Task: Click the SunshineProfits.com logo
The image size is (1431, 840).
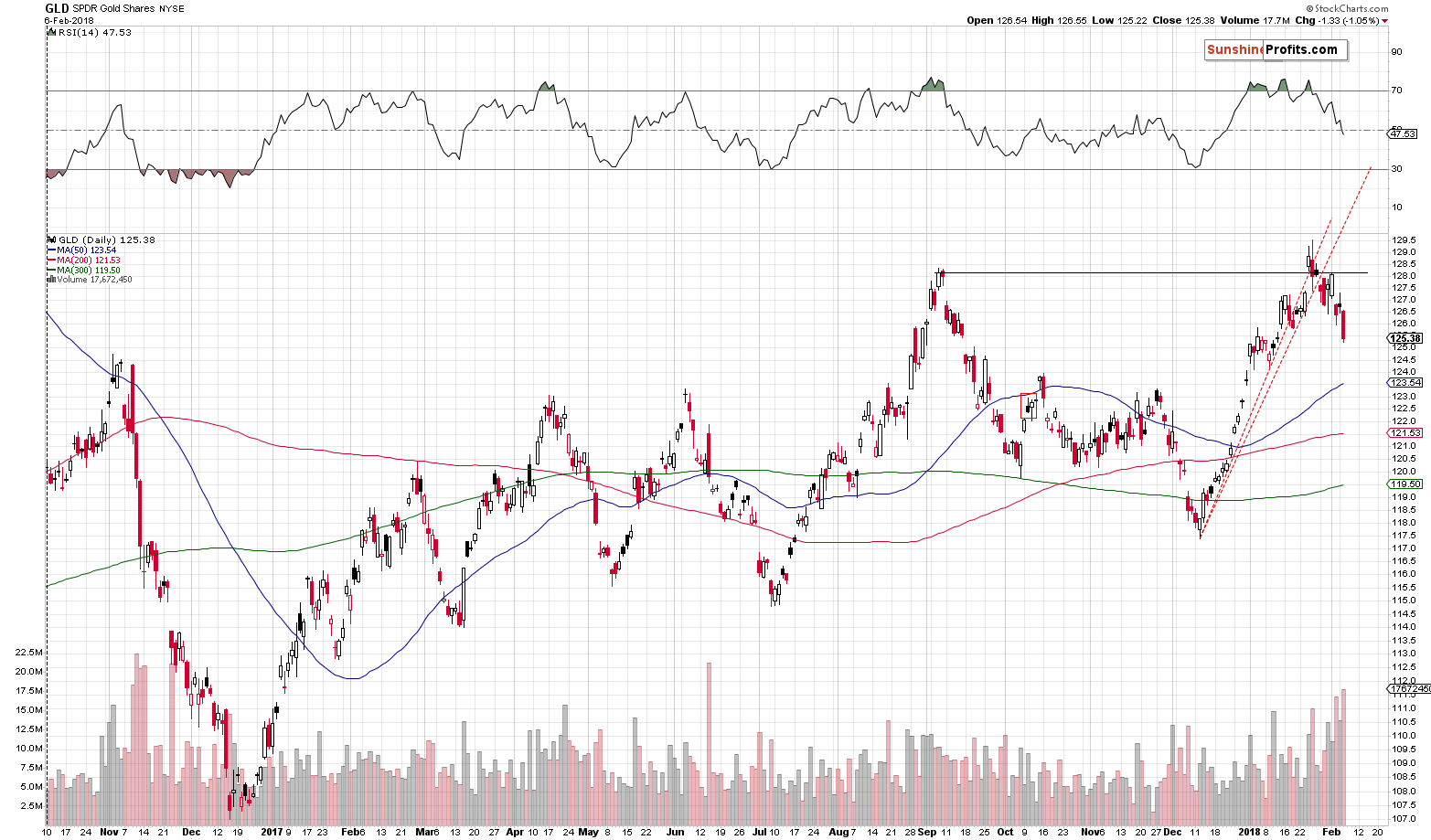Action: tap(1276, 50)
